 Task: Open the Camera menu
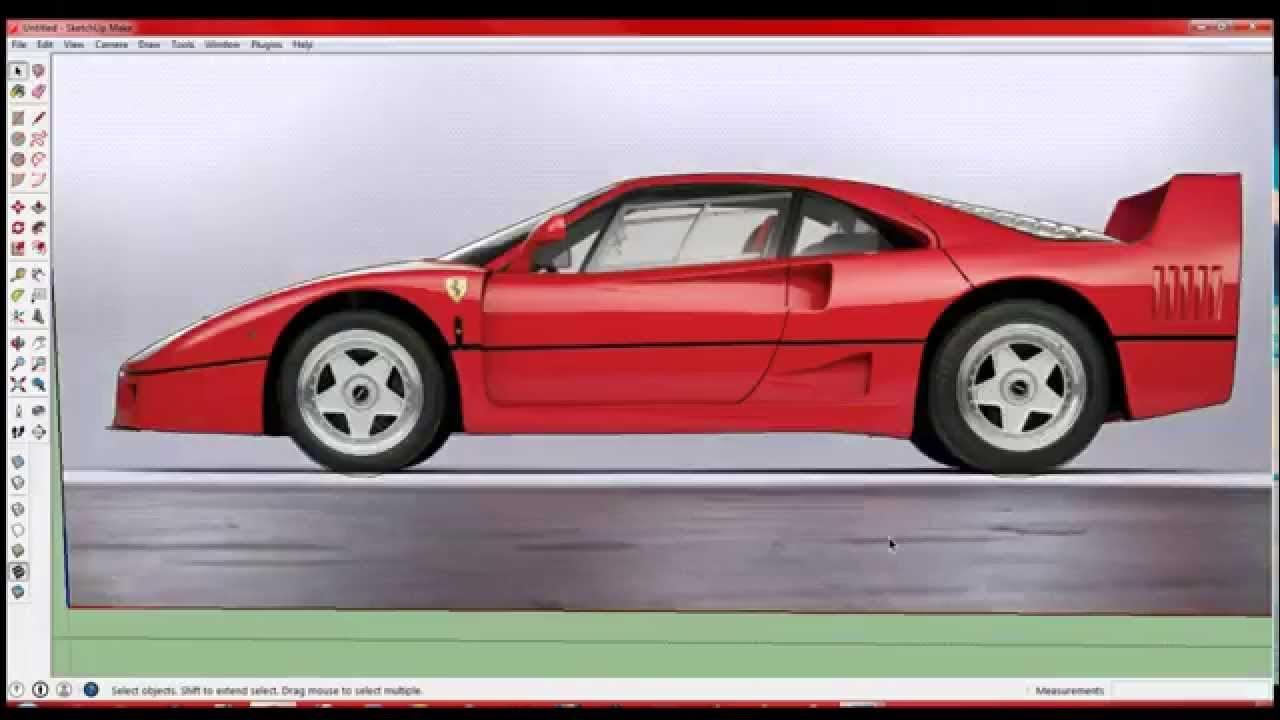111,45
